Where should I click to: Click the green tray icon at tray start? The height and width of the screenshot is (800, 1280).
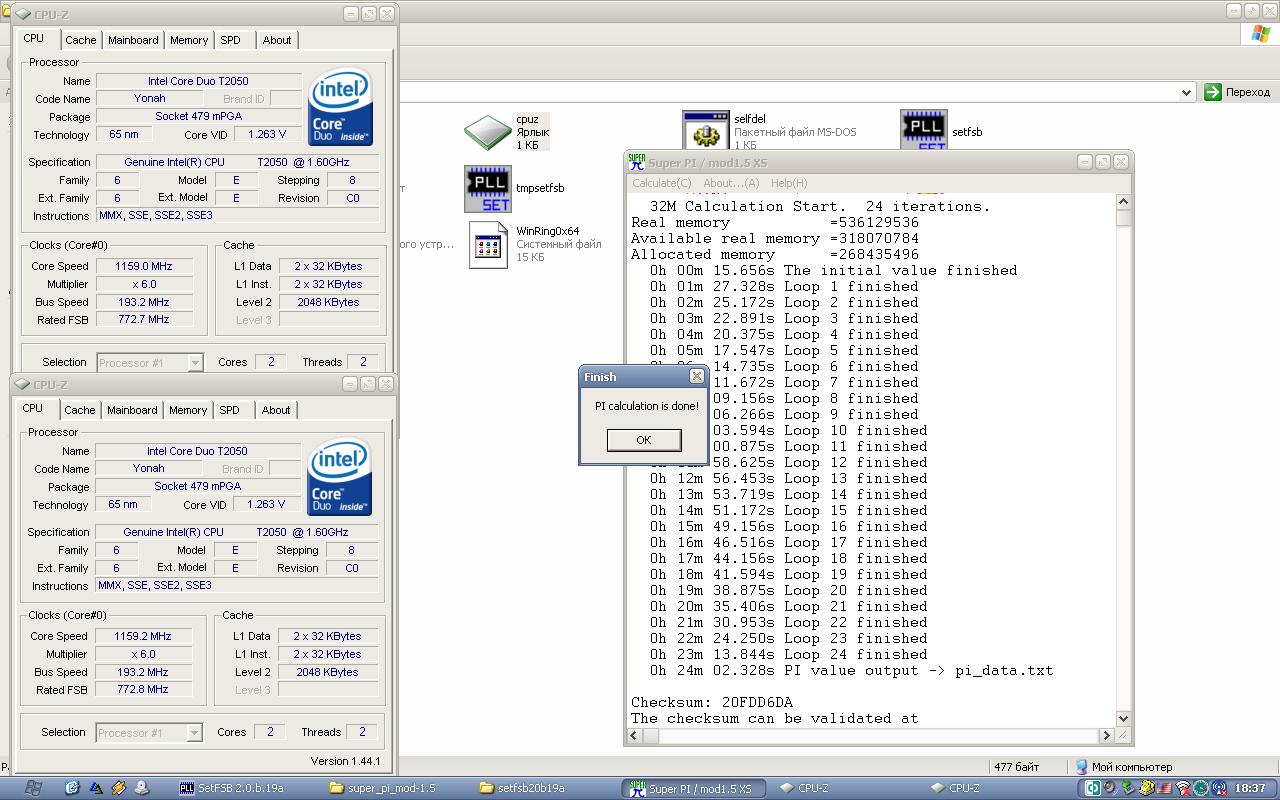click(1094, 788)
